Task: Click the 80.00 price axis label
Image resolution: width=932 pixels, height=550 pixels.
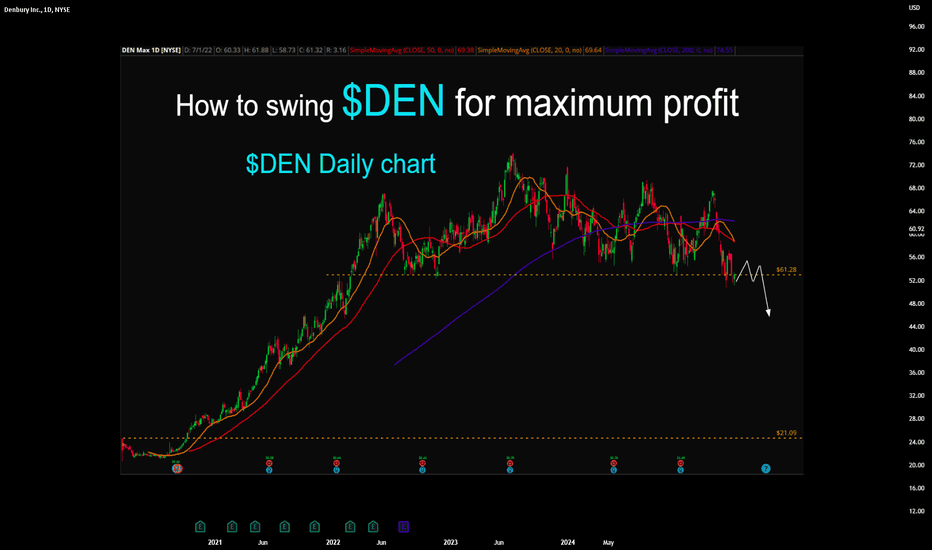Action: 917,119
